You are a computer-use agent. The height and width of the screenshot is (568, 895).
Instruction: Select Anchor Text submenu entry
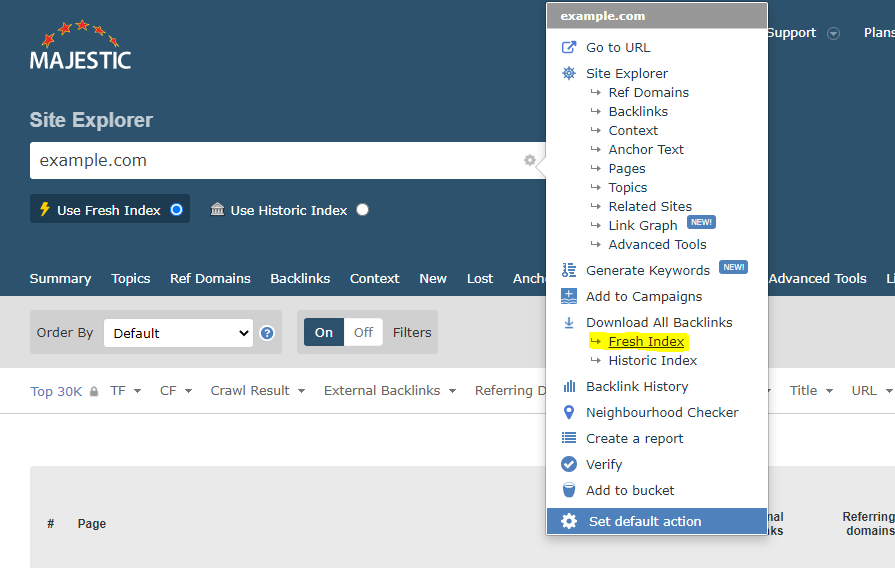point(646,150)
